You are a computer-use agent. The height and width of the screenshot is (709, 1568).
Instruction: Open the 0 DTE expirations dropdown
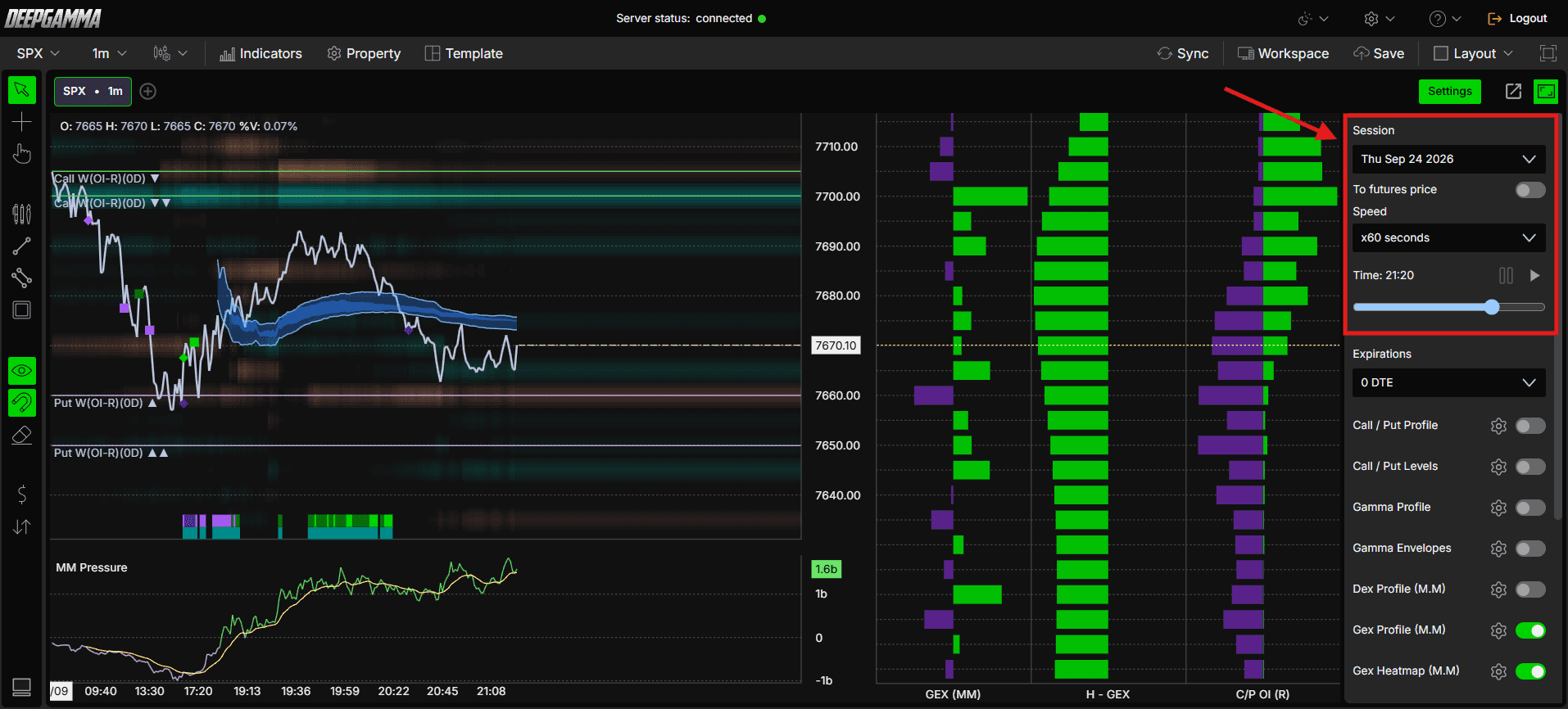click(x=1448, y=382)
